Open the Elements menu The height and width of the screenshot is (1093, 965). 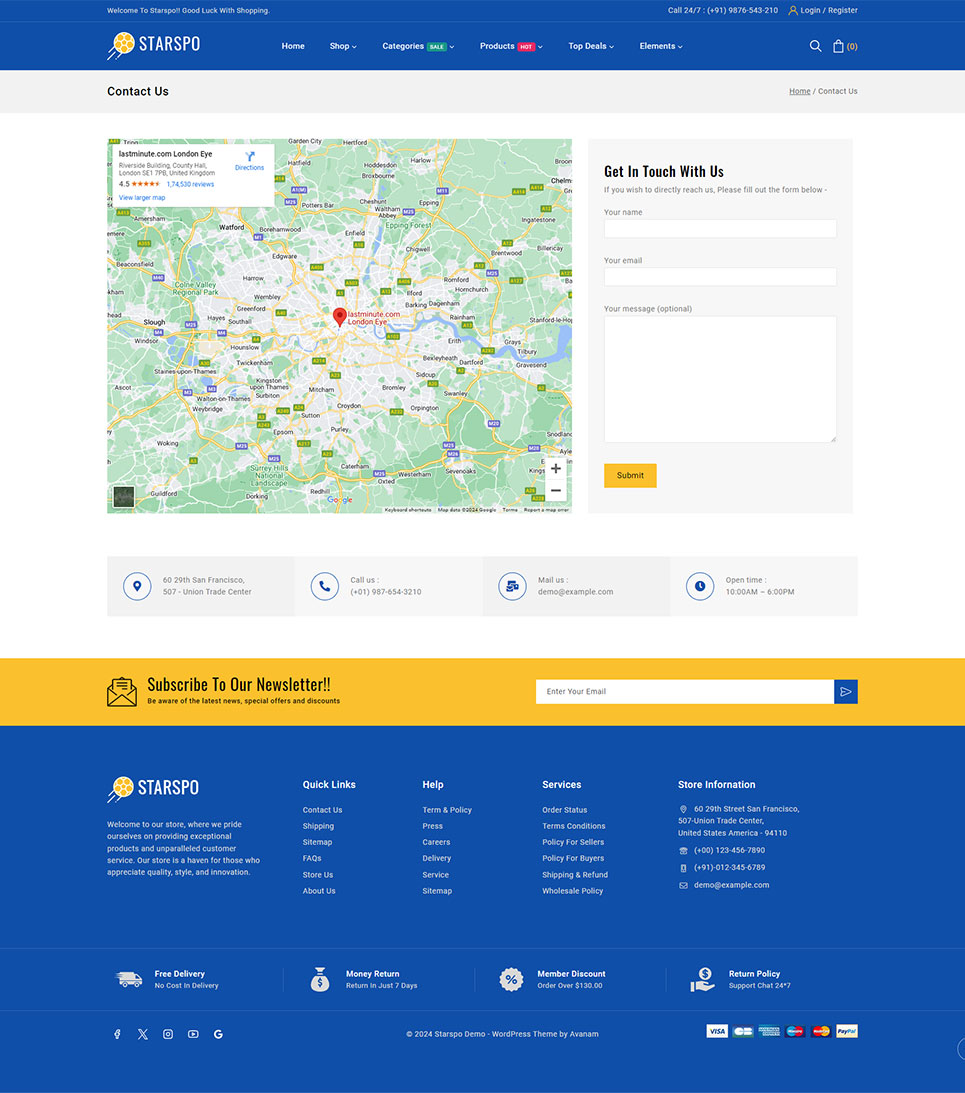click(661, 46)
